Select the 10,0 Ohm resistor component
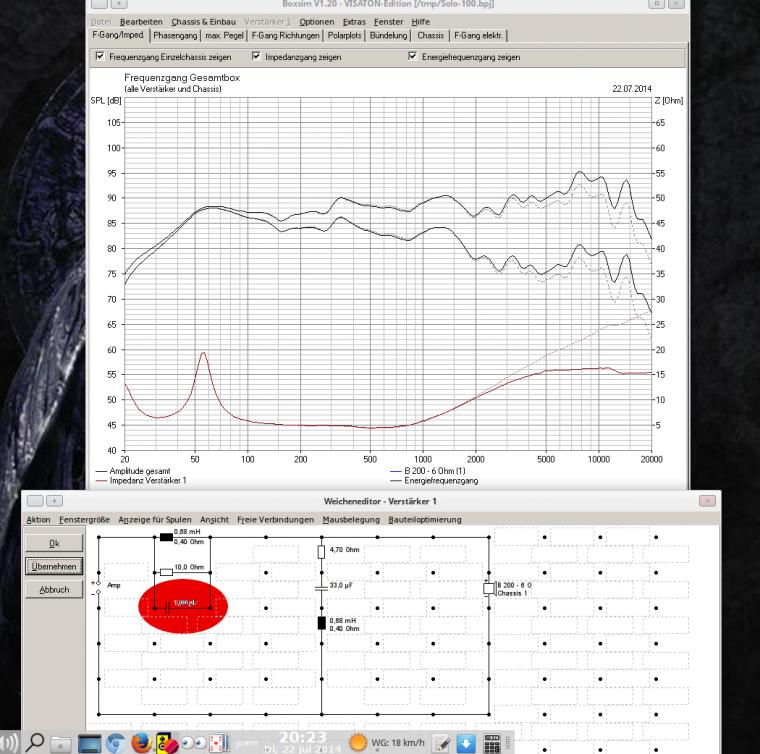 tap(166, 571)
